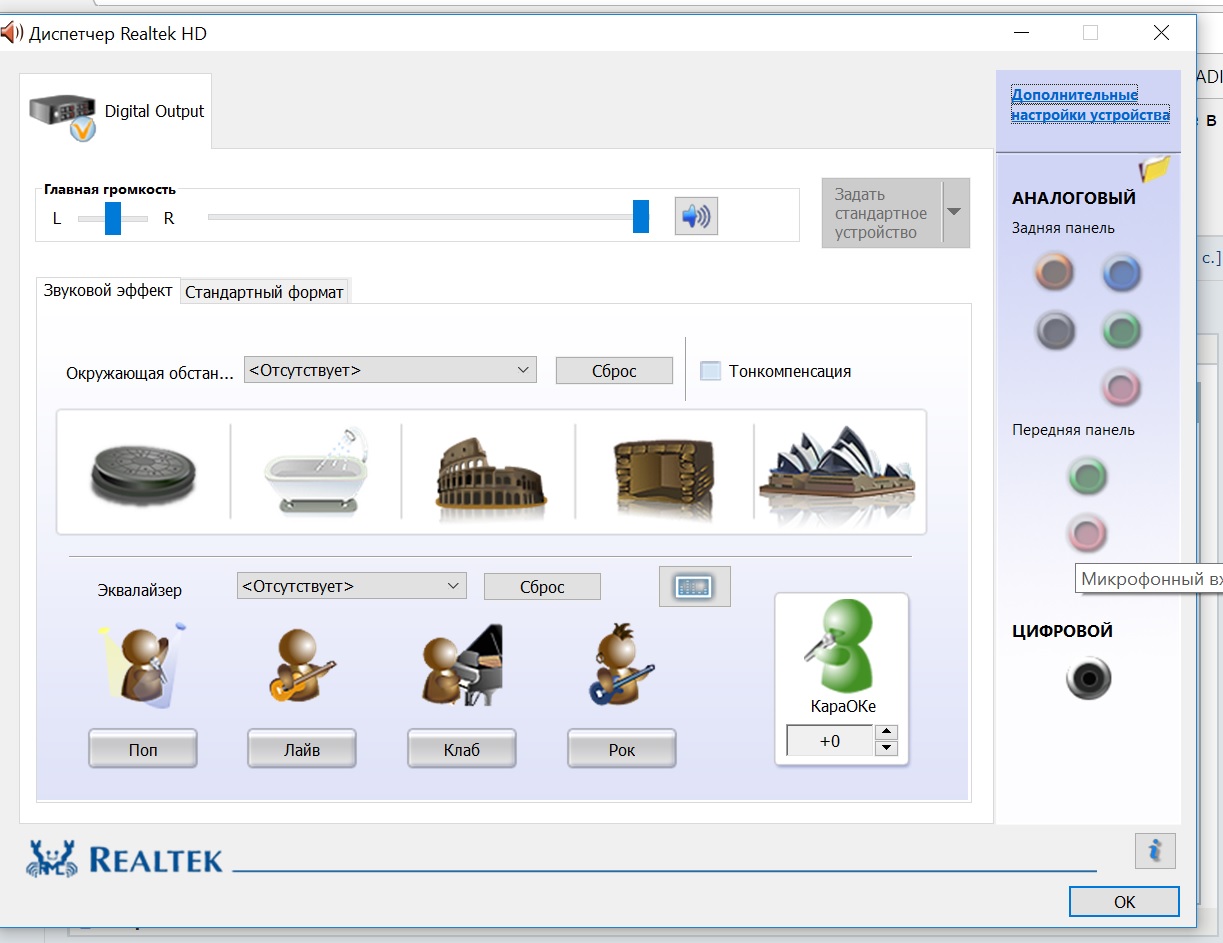Viewport: 1223px width, 943px height.
Task: Click the digital output jack icon
Action: (1088, 679)
